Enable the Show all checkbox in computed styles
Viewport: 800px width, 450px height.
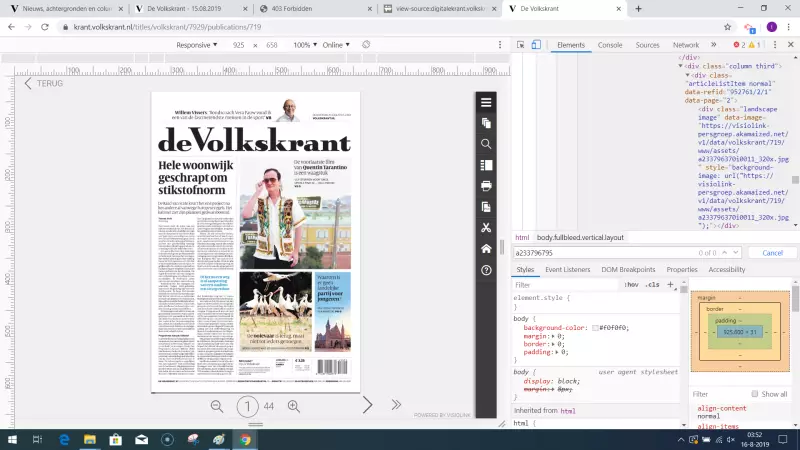(x=755, y=394)
